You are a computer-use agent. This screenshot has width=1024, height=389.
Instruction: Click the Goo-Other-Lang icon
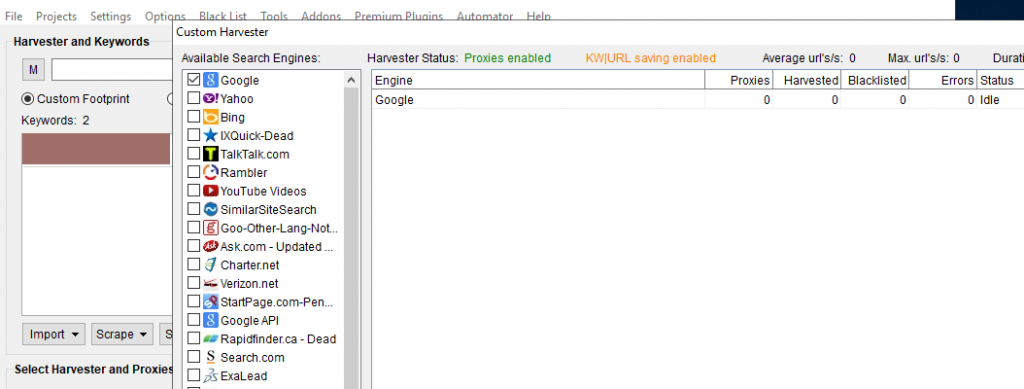point(210,228)
